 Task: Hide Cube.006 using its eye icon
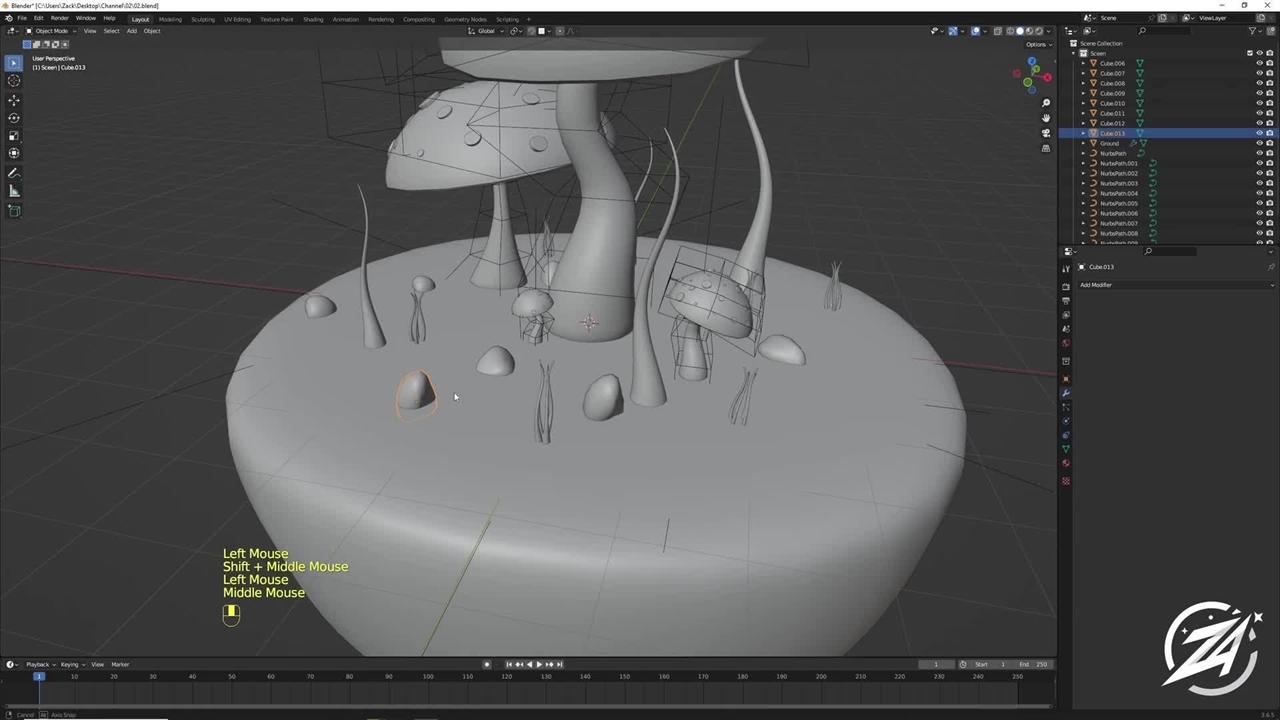(1259, 63)
